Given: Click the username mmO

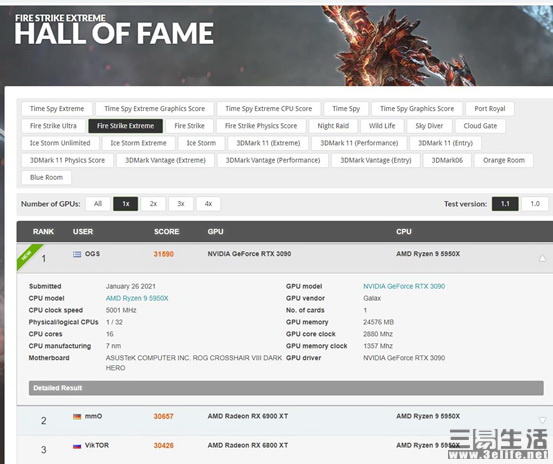Looking at the screenshot, I should pos(93,416).
